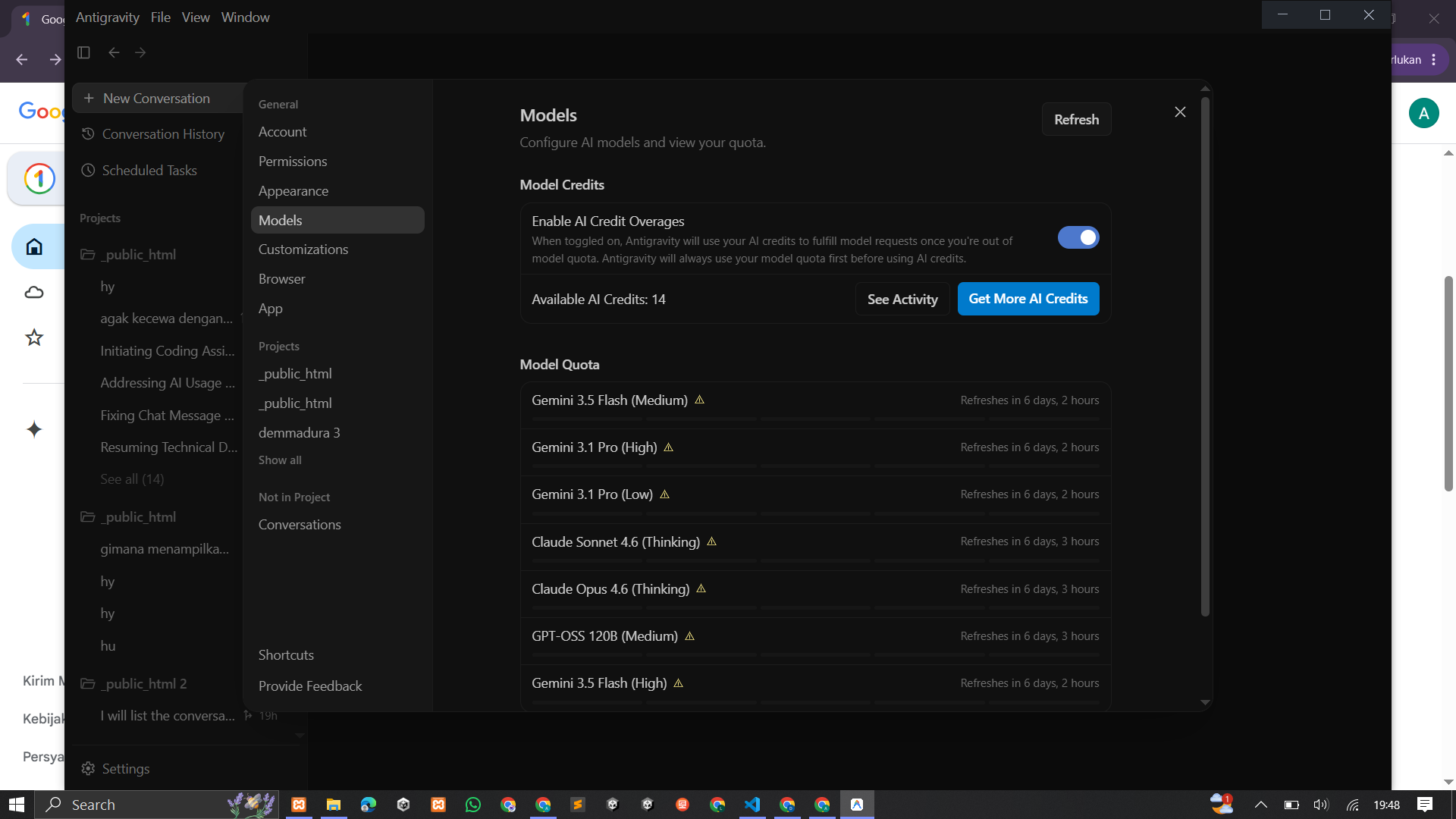Screen dimensions: 1456x819
Task: Close the settings dialog with the X
Action: 1180,112
